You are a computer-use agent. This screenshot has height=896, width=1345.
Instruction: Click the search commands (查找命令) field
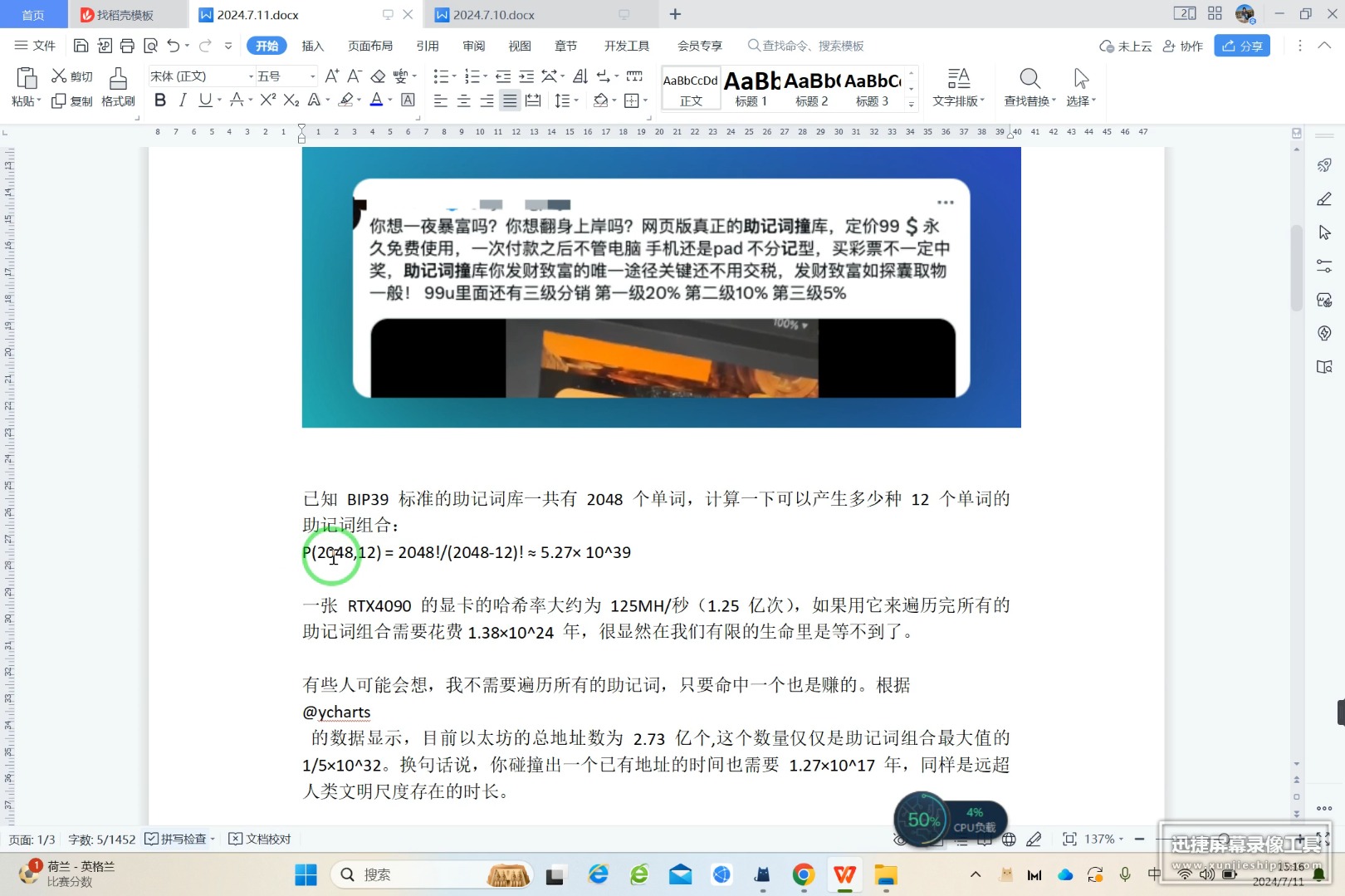(x=805, y=46)
